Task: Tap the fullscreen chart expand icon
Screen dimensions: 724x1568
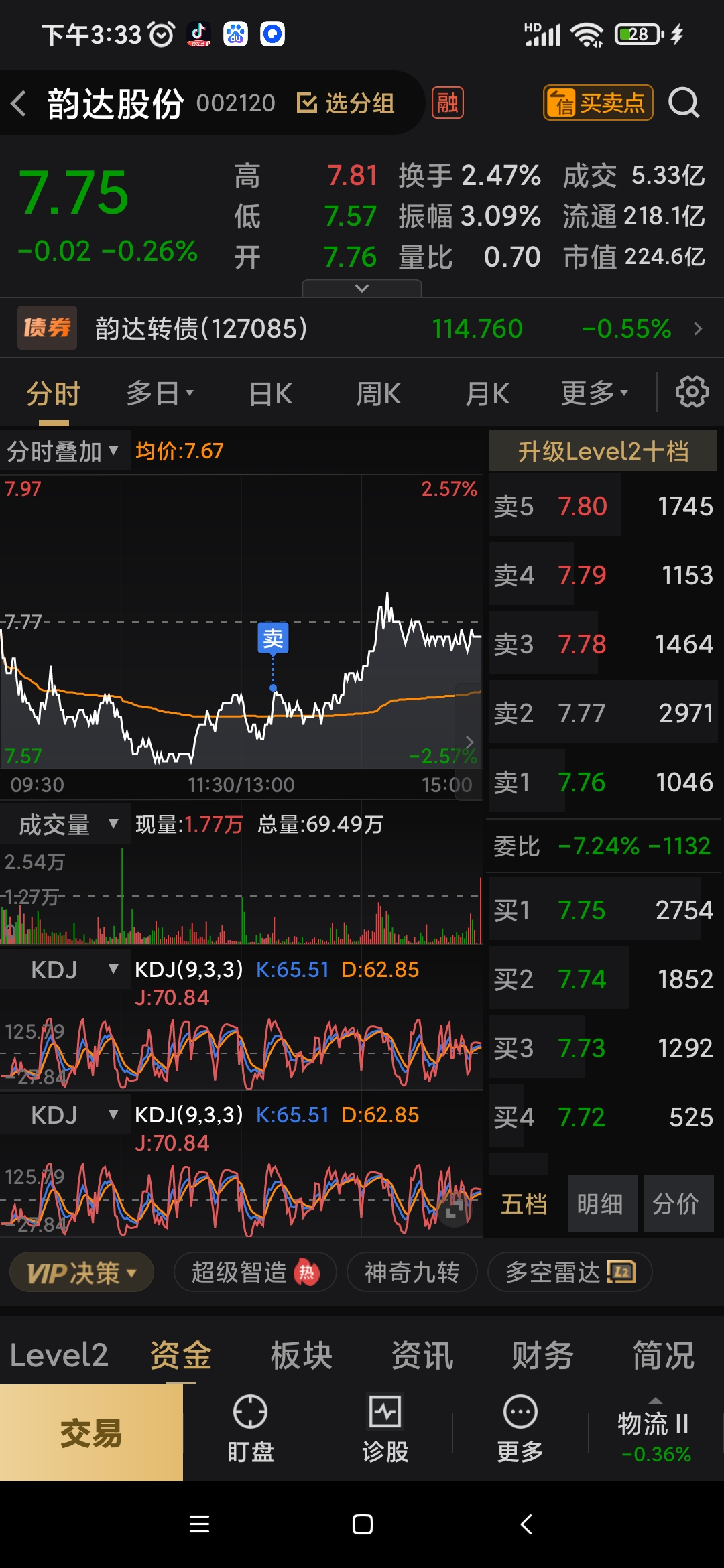Action: 455,1209
